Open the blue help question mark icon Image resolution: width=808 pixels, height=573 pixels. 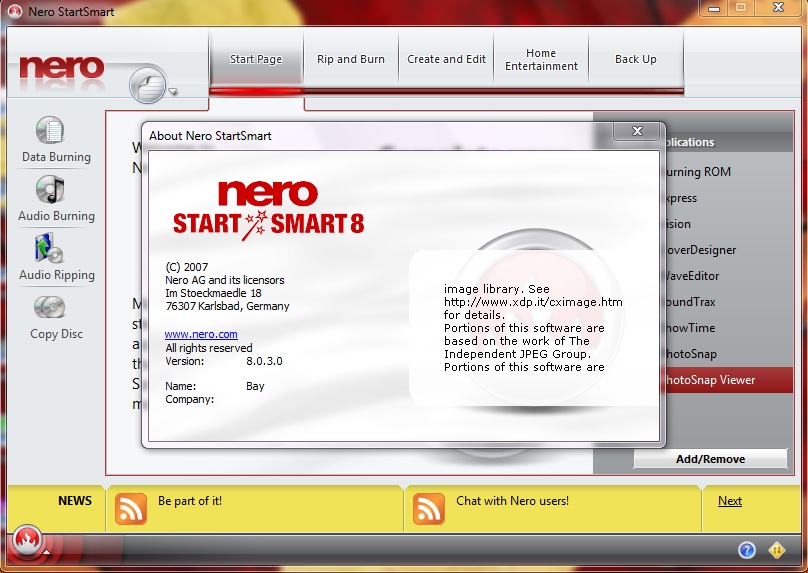(747, 550)
